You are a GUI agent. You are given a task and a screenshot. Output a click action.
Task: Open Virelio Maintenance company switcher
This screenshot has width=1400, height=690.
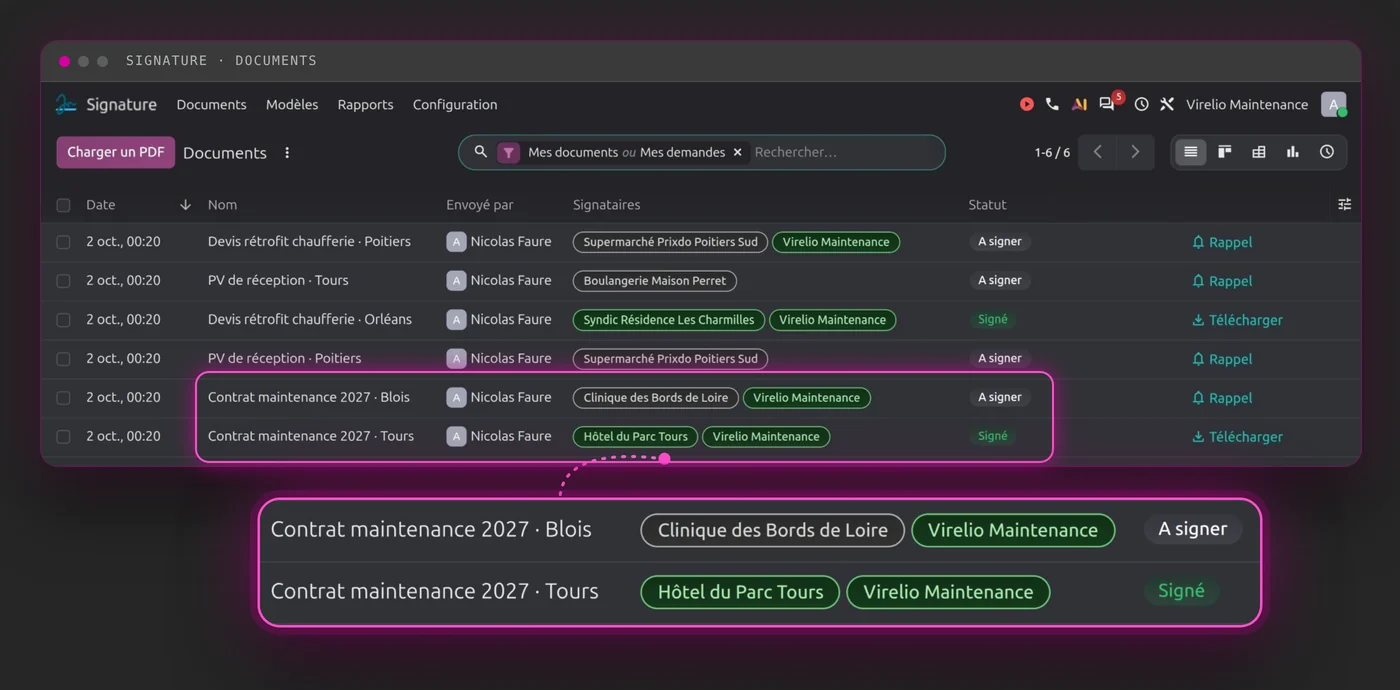tap(1246, 104)
